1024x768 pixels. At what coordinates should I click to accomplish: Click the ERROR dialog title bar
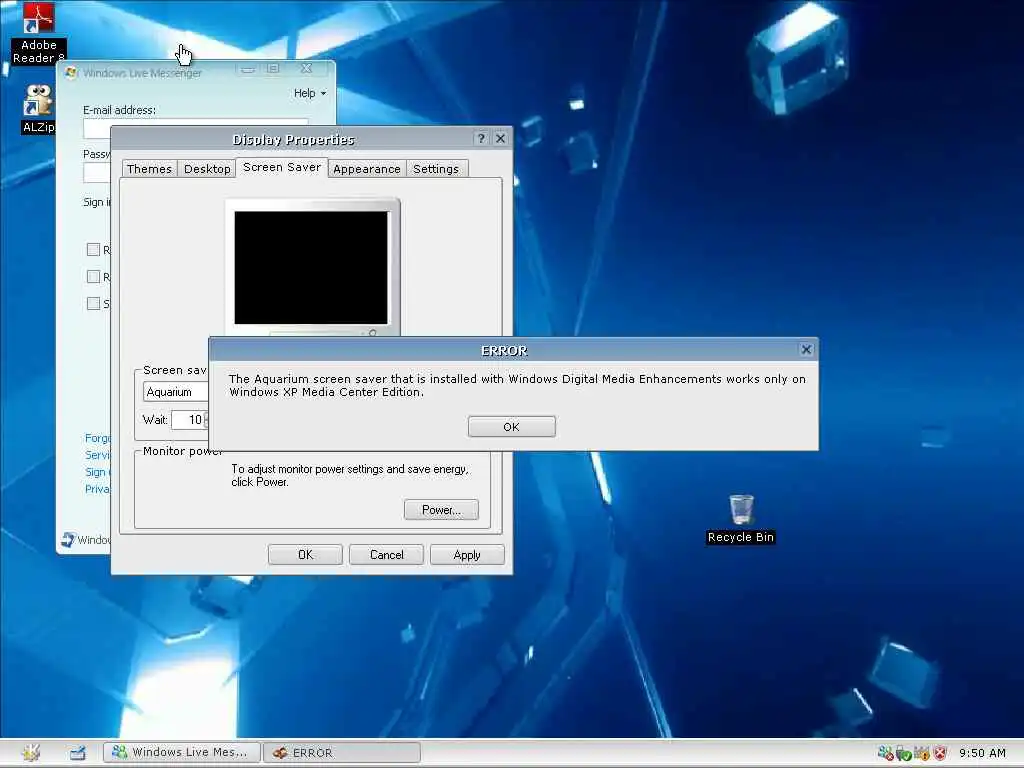click(x=504, y=350)
